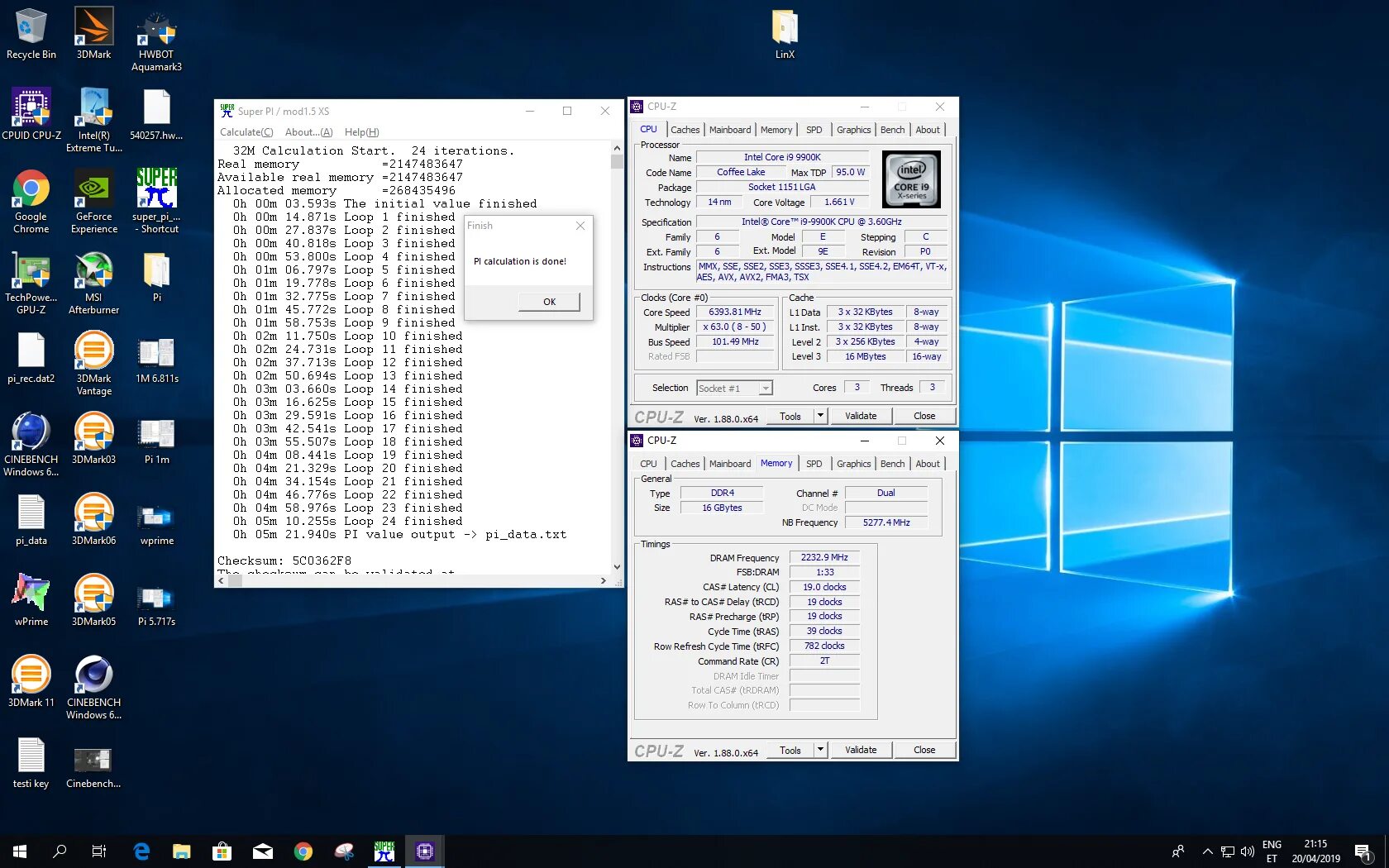Click Super PI taskbar icon
This screenshot has height=868, width=1389.
coord(384,851)
